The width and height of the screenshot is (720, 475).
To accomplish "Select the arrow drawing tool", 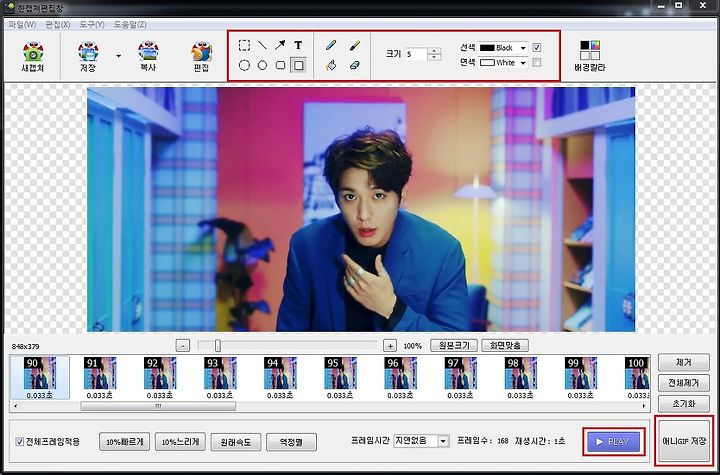I will point(280,45).
